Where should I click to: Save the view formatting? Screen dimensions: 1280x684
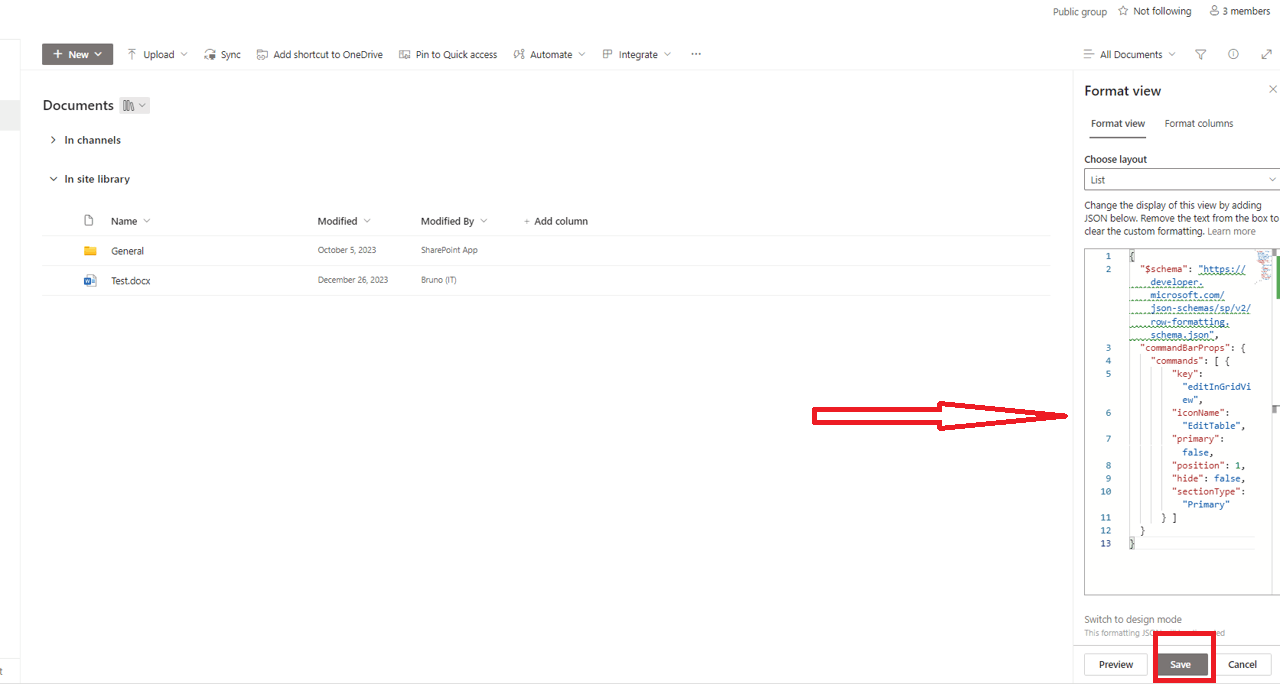pyautogui.click(x=1181, y=664)
